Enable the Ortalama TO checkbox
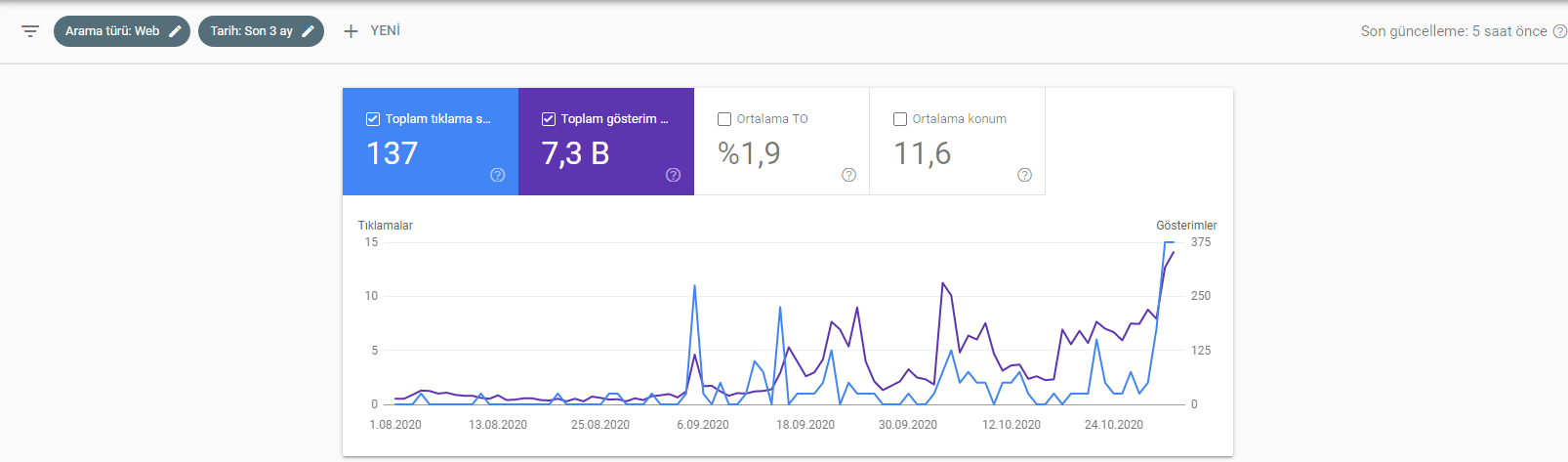The image size is (1568, 462). (724, 119)
